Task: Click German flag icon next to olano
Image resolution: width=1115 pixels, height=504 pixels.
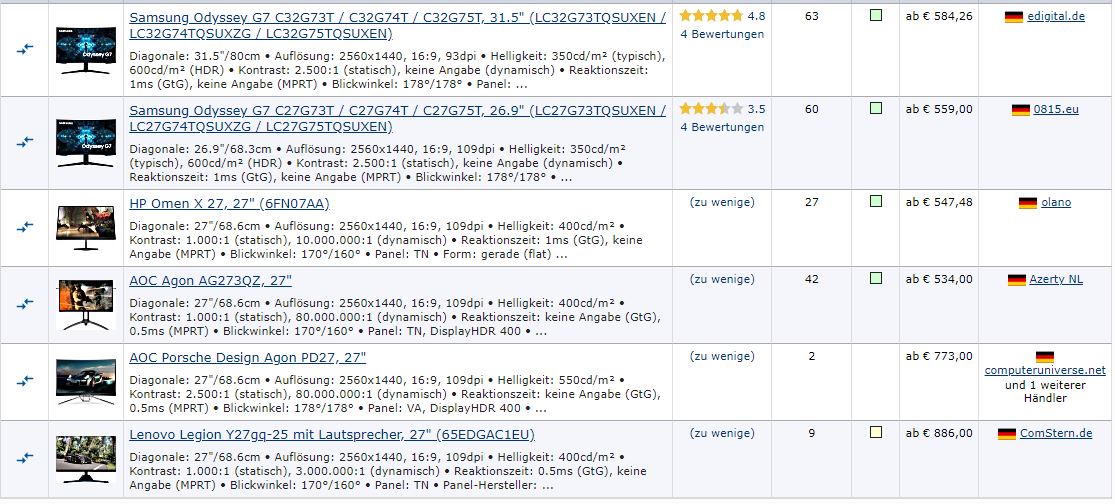Action: [x=1028, y=203]
